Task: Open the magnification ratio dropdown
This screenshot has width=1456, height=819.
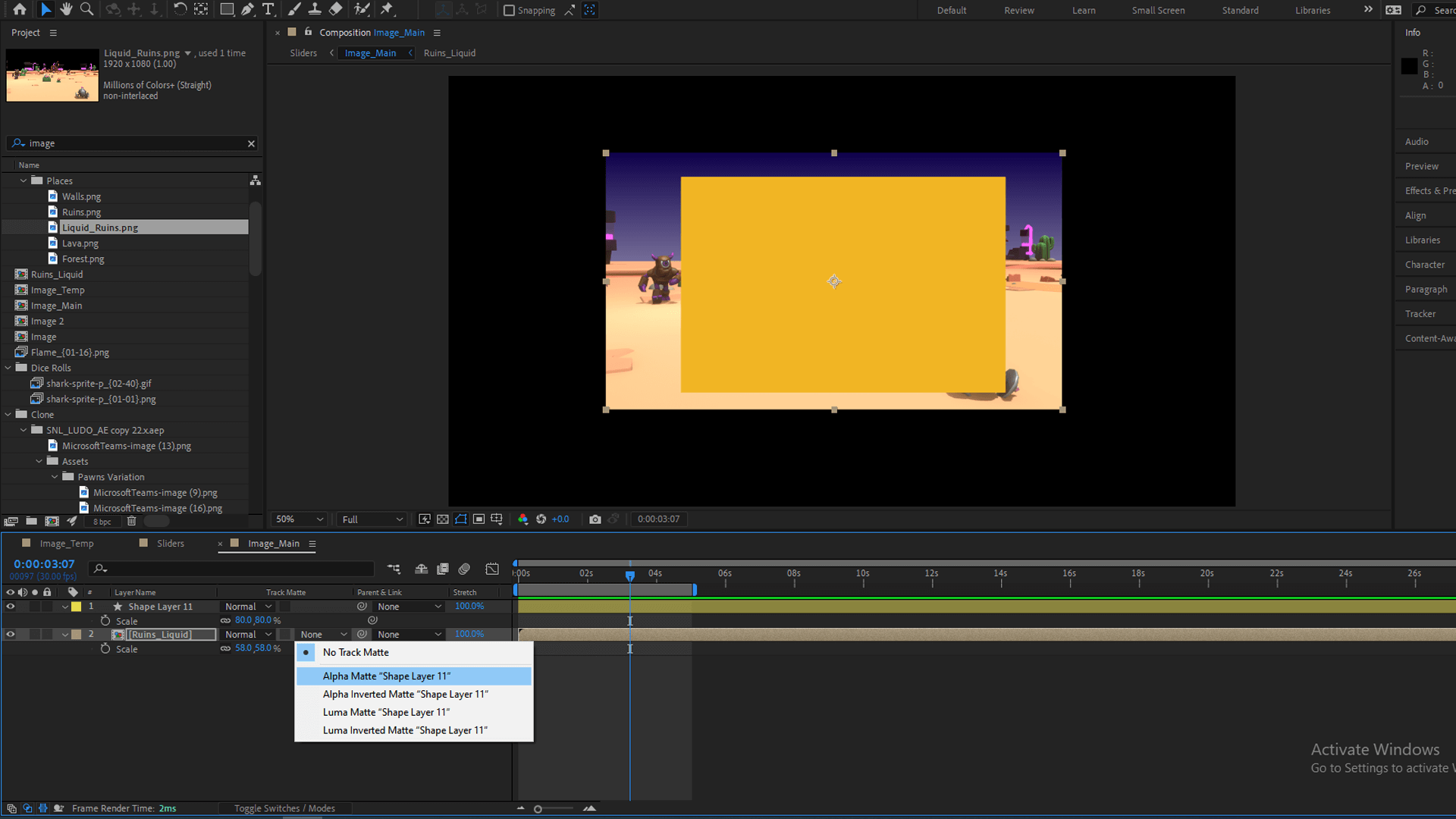Action: [x=298, y=519]
